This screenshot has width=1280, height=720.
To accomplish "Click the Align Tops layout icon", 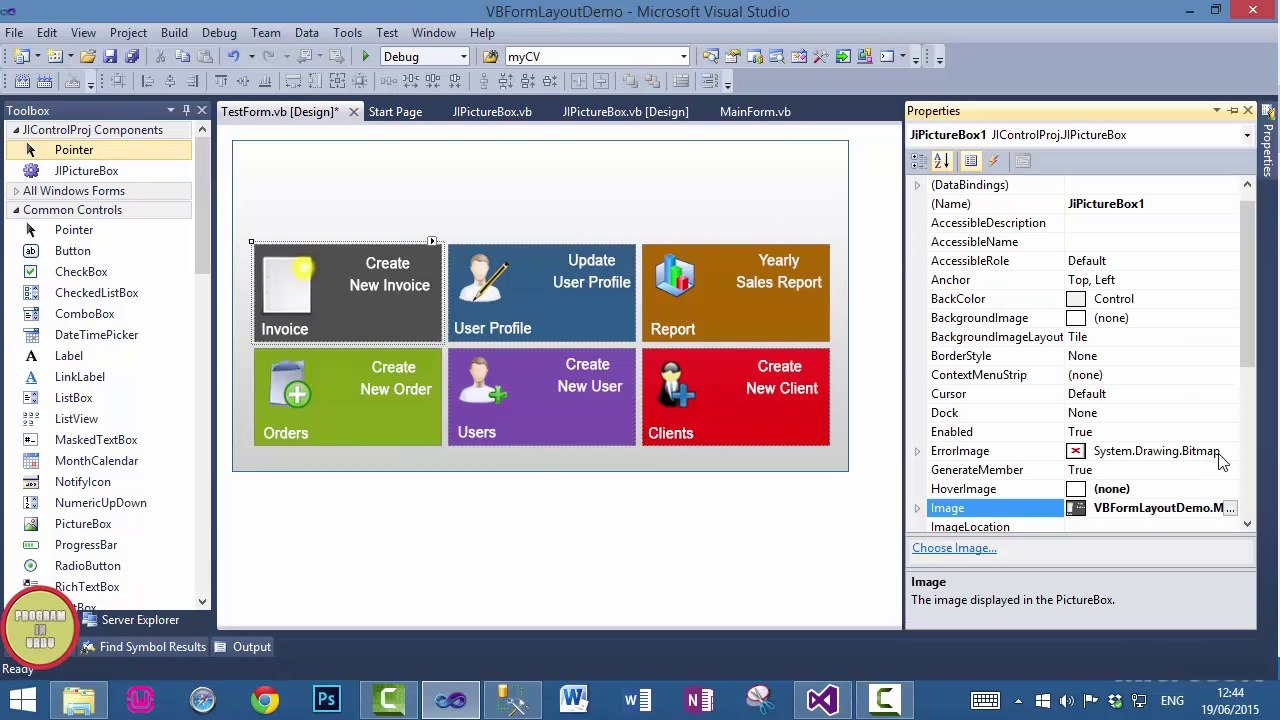I will (221, 82).
